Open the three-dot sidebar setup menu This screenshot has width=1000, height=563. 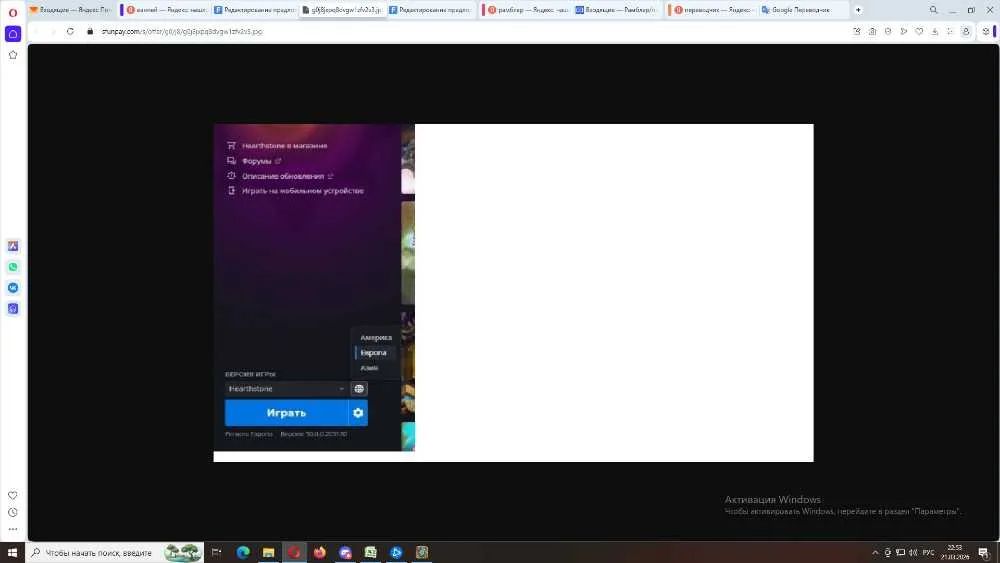(13, 529)
